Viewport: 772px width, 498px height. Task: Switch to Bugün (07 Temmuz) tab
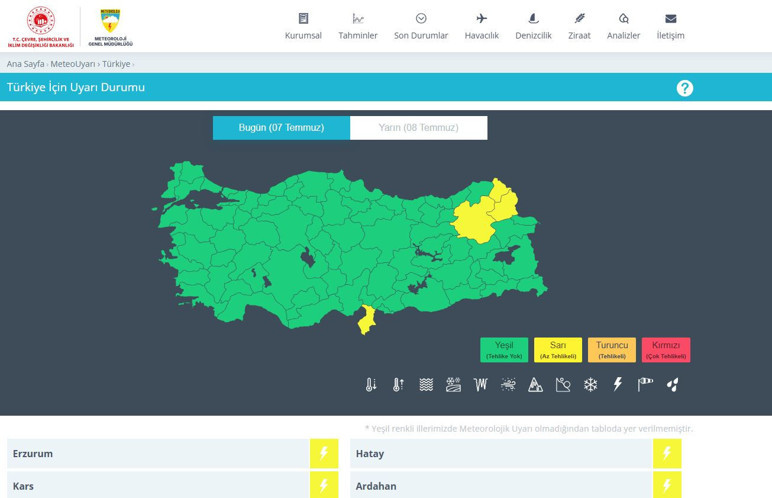tap(281, 128)
